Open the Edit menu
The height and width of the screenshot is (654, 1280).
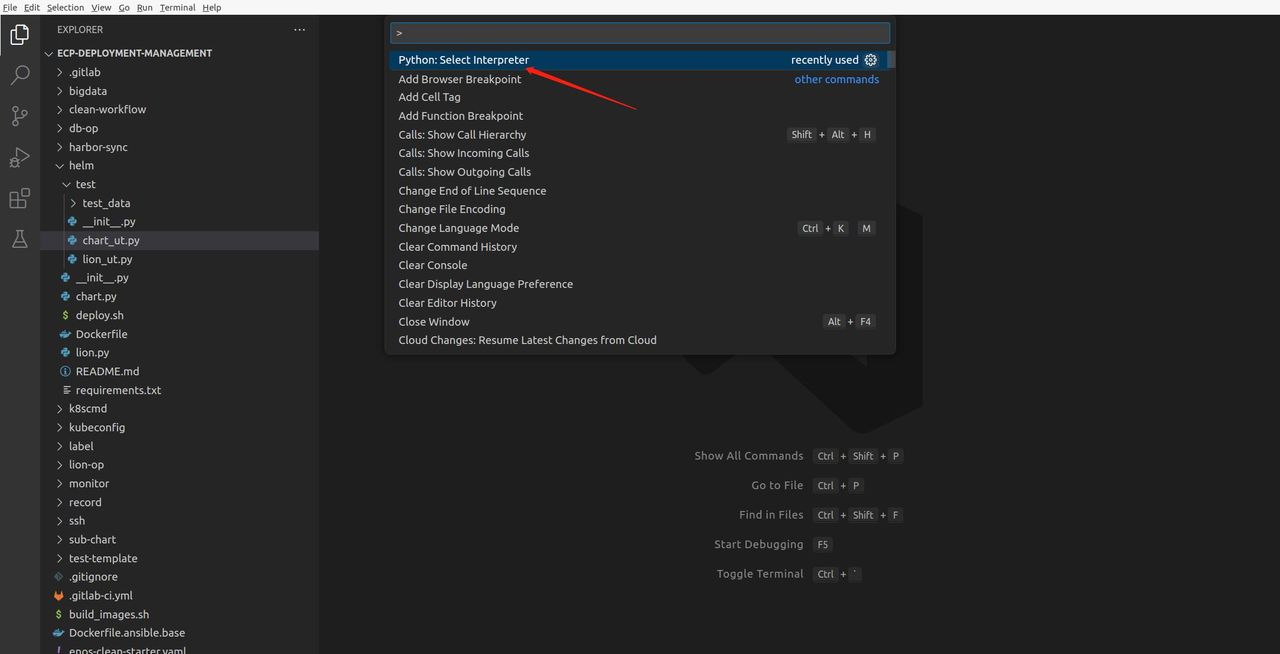(x=32, y=7)
